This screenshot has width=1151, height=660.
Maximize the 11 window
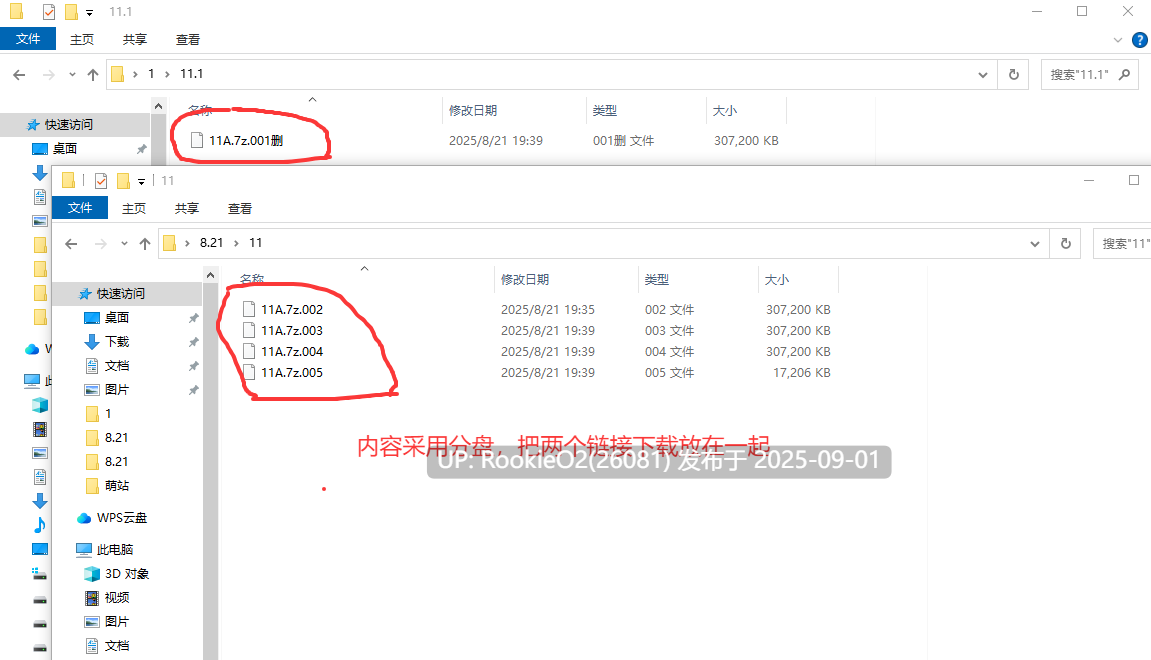(x=1134, y=181)
